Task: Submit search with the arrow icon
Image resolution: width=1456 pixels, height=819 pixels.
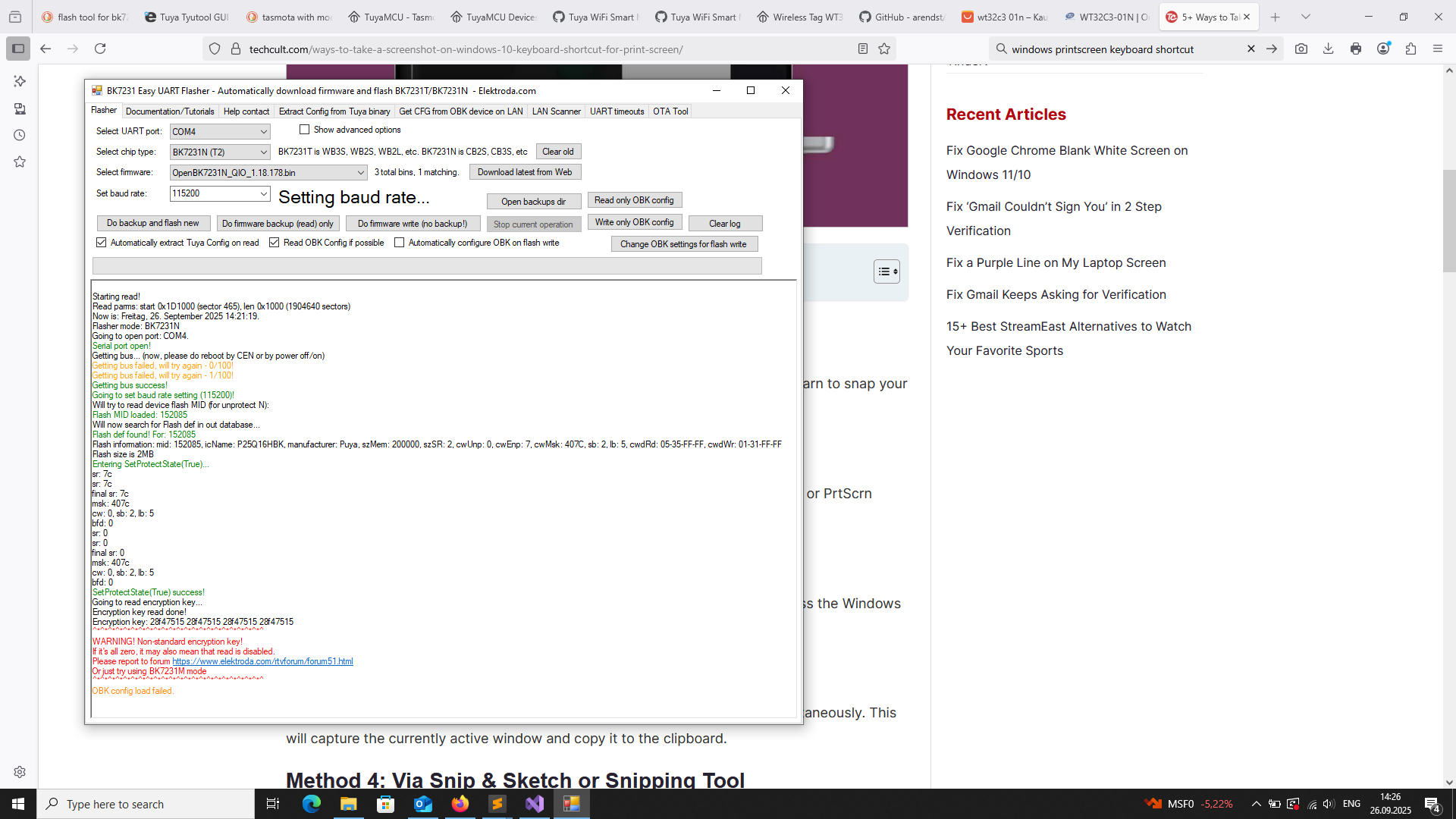Action: coord(1272,49)
